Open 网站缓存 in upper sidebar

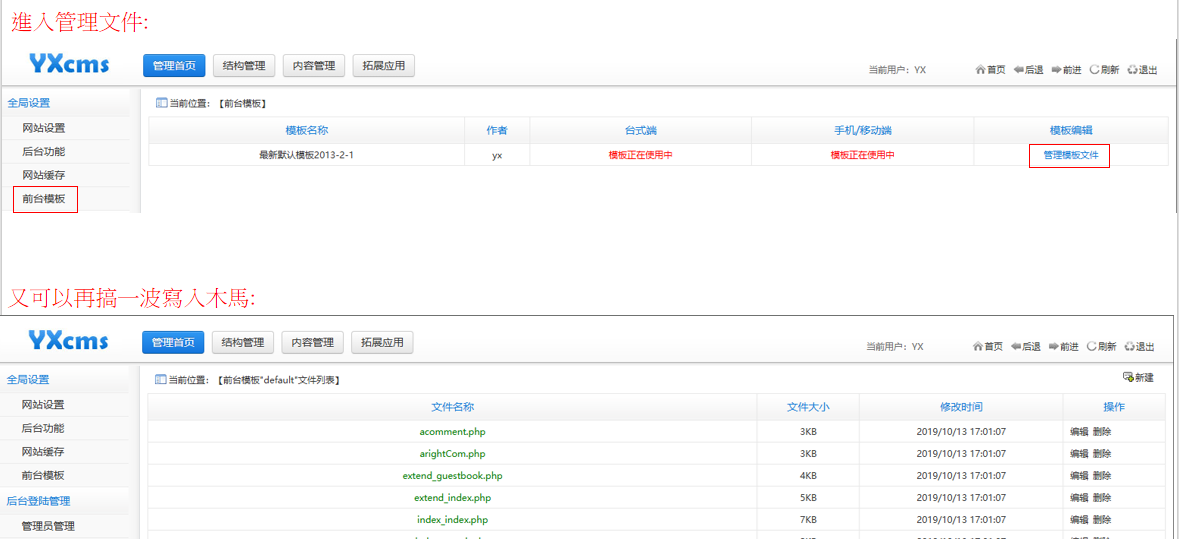point(44,175)
